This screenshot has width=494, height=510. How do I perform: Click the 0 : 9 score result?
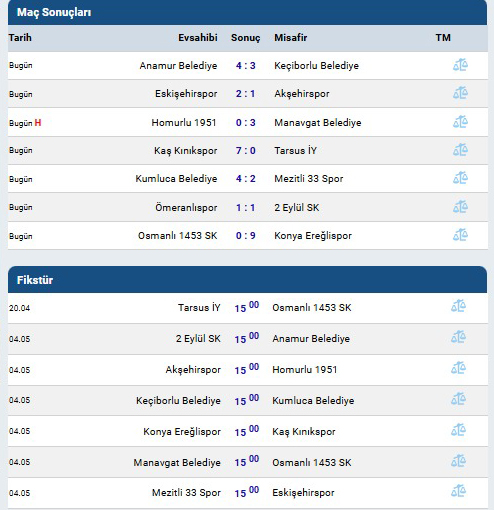[246, 236]
